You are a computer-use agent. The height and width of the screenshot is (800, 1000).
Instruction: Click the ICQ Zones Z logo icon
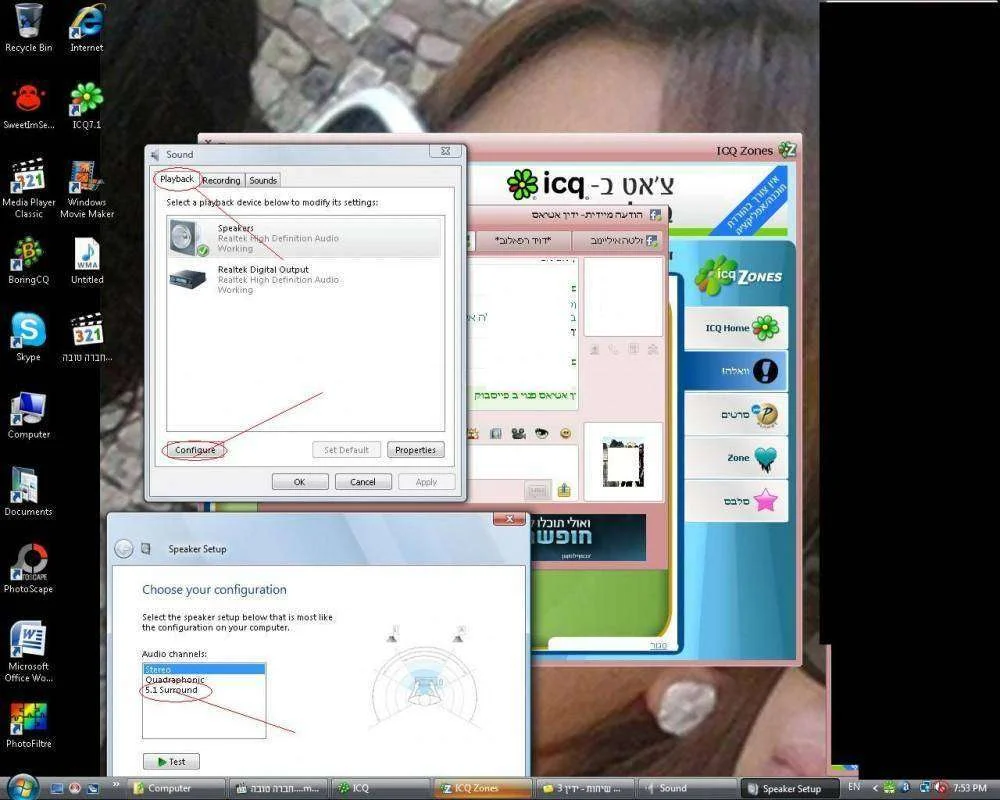[787, 150]
